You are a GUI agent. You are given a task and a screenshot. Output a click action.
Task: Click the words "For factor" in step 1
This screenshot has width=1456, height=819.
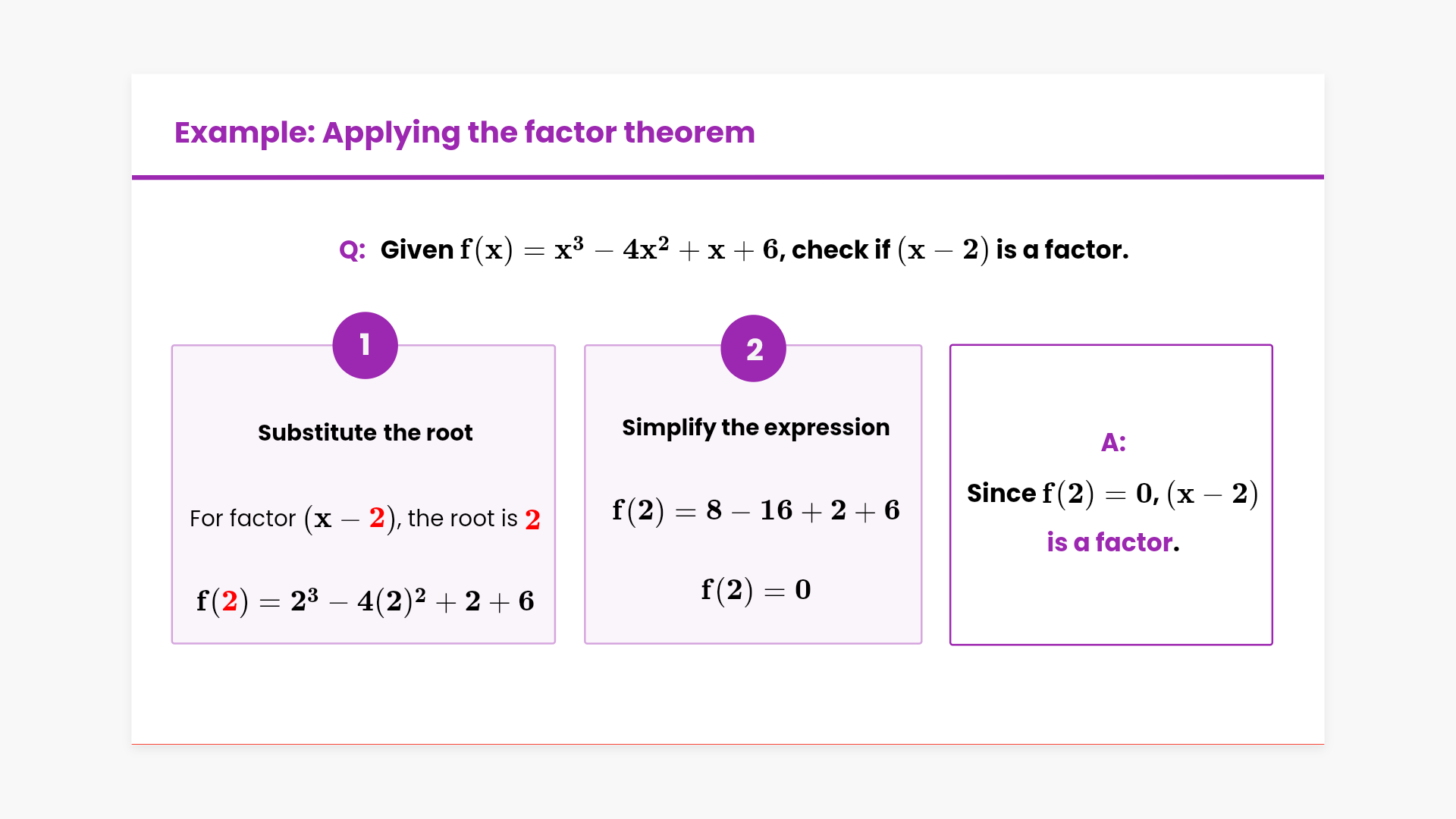coord(242,519)
